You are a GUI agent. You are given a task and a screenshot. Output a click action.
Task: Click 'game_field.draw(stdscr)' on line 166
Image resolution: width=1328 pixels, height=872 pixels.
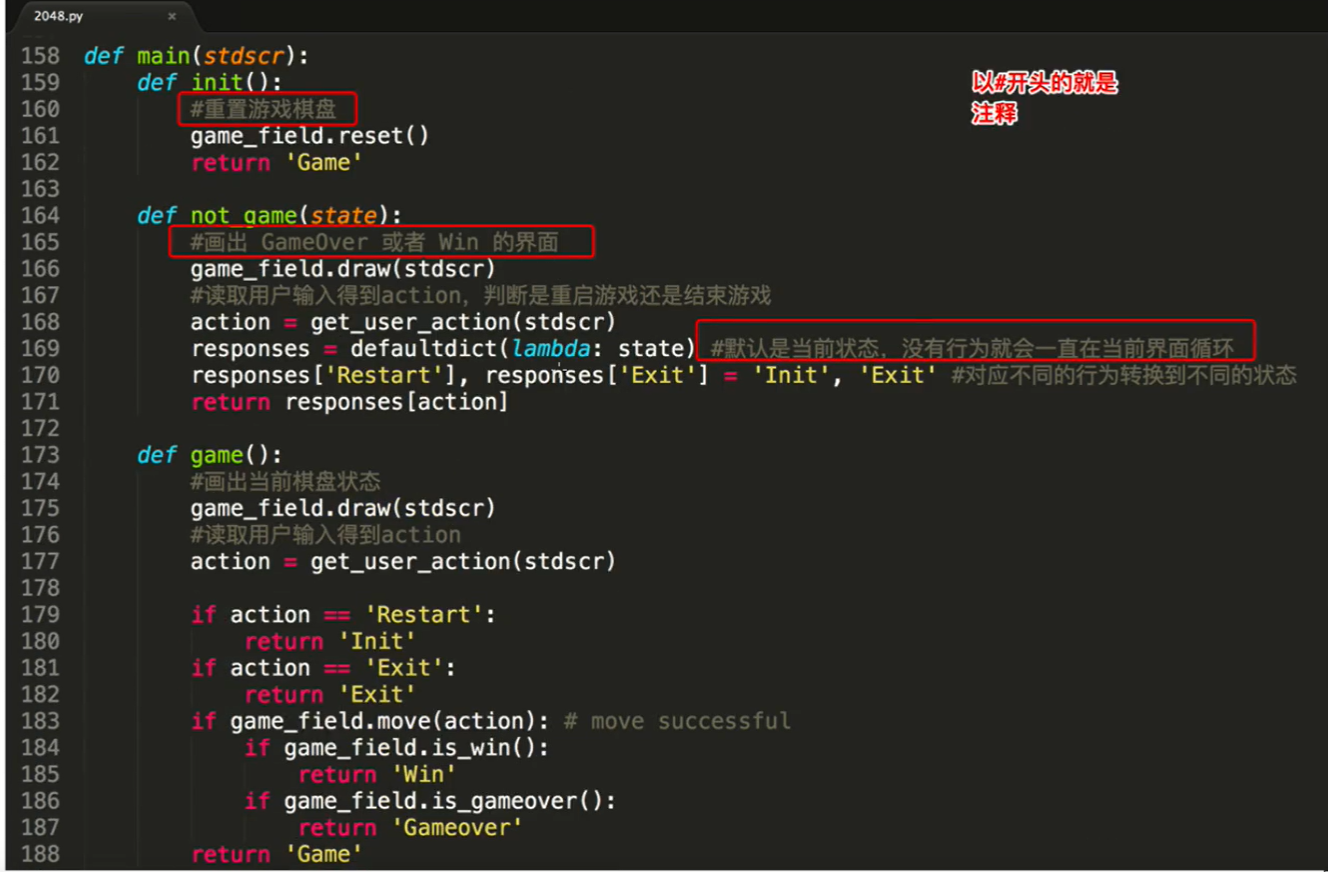[x=343, y=268]
